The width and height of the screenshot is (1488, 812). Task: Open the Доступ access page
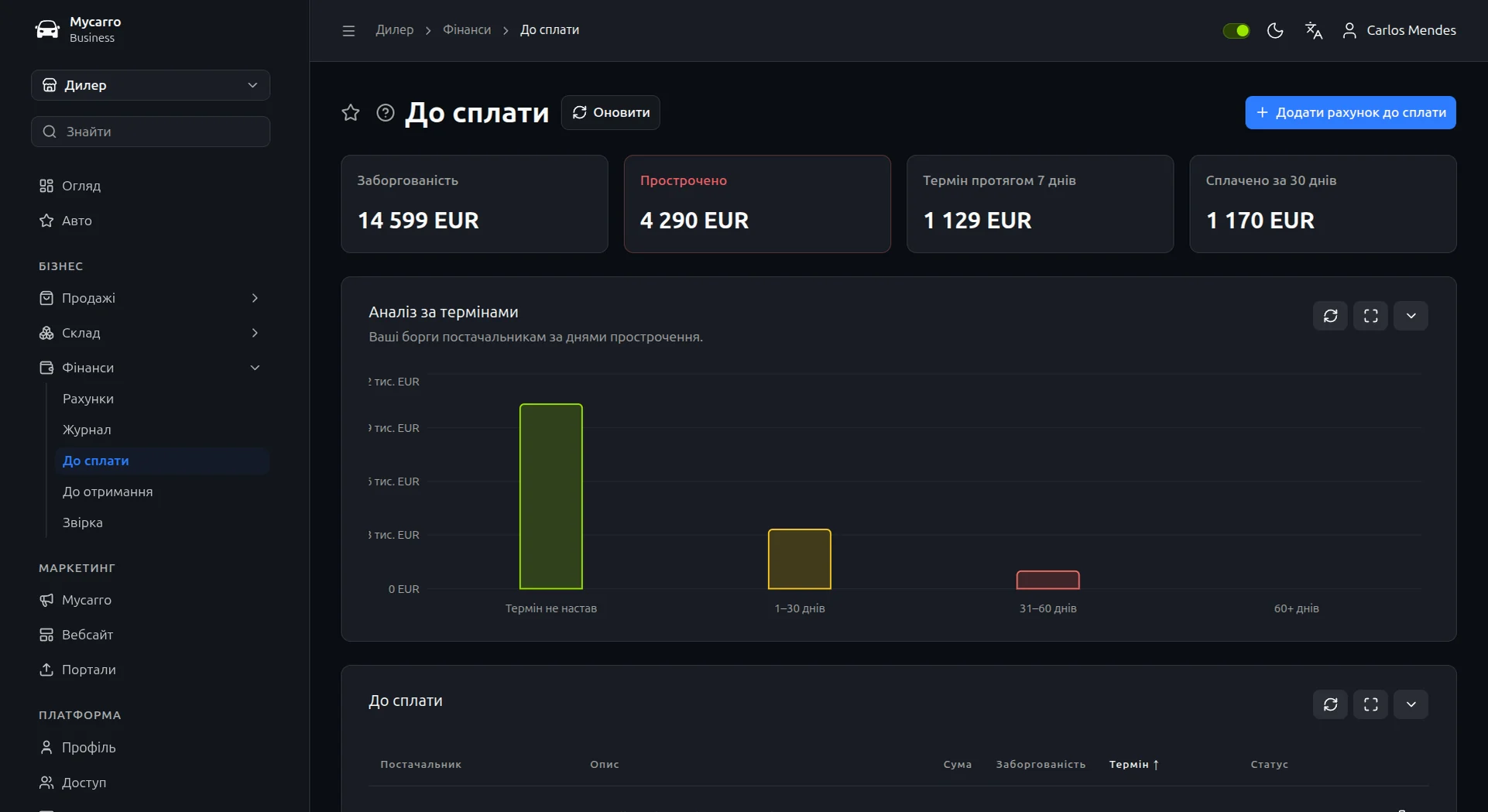pos(151,783)
